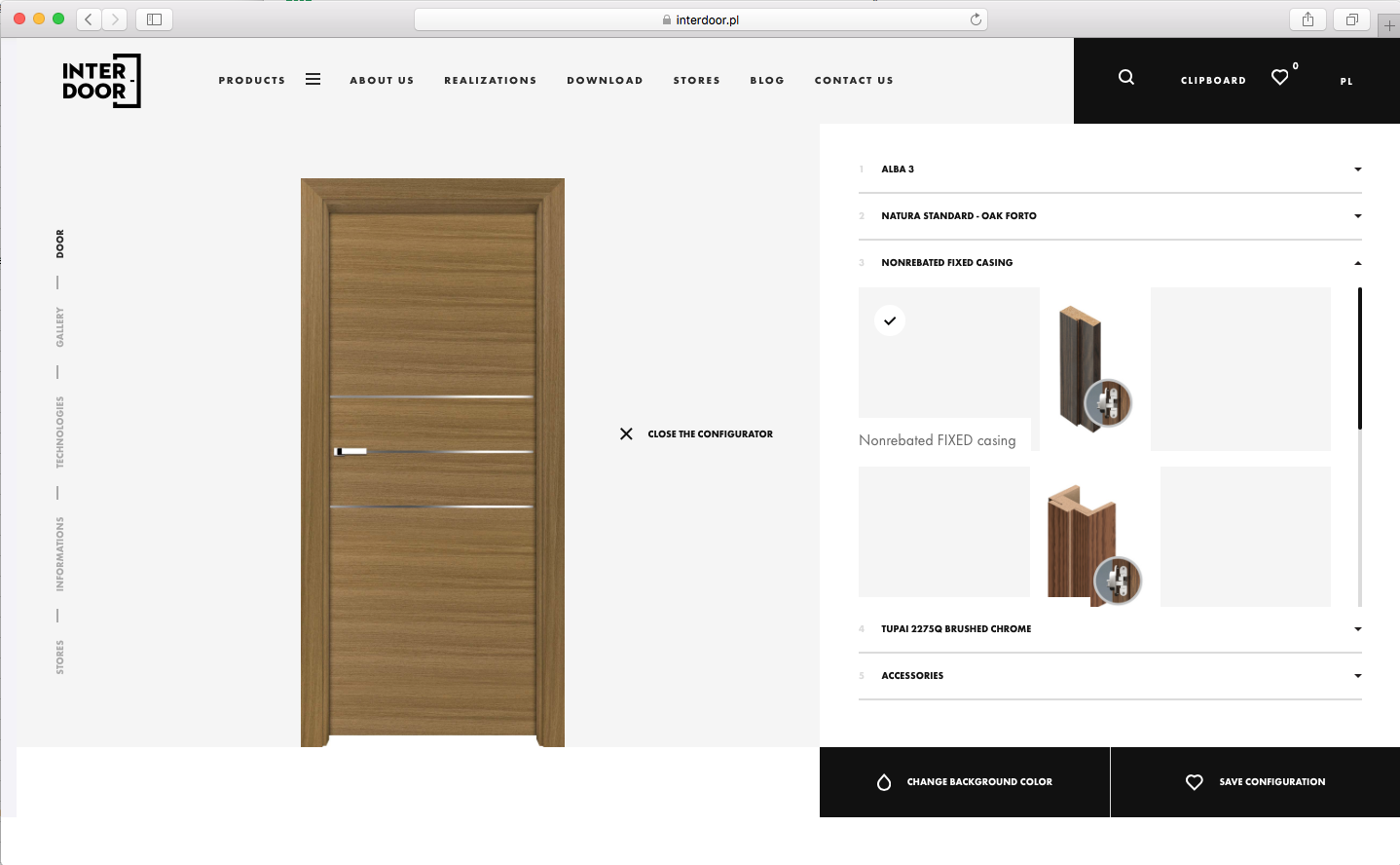This screenshot has height=865, width=1400.
Task: Select the Gallery side tab
Action: click(59, 327)
